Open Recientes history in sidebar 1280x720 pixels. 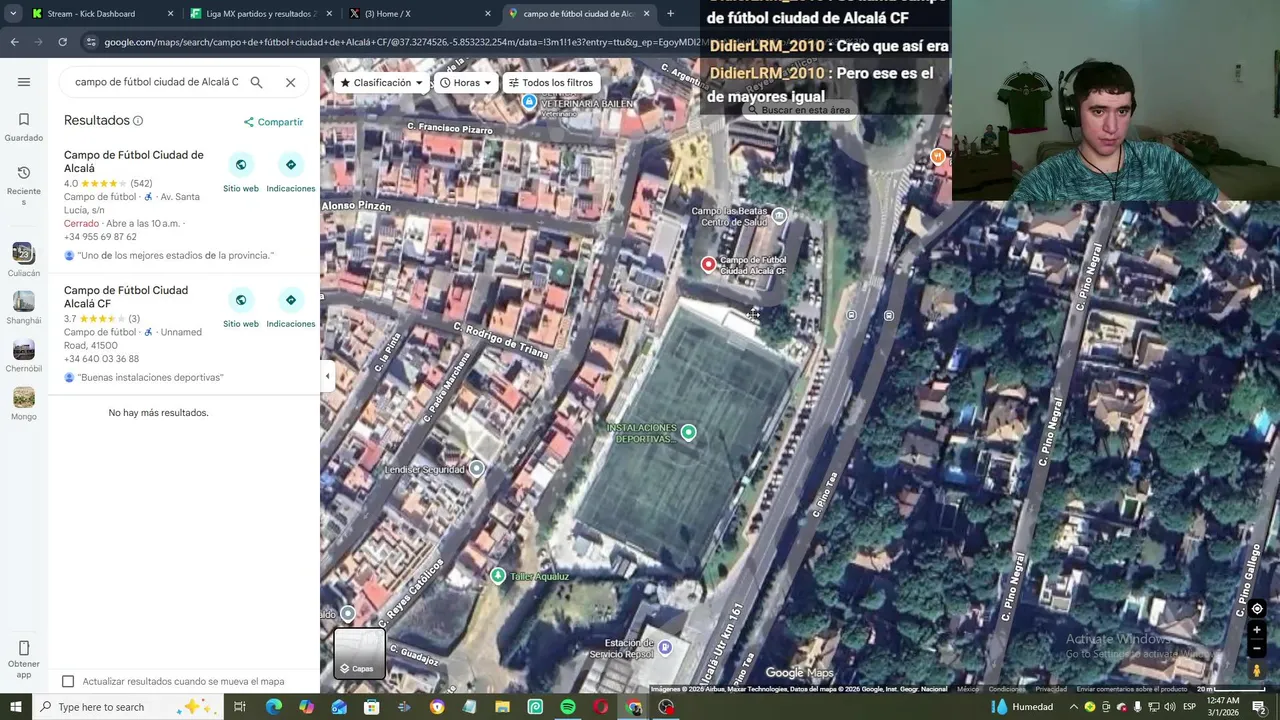[x=24, y=186]
